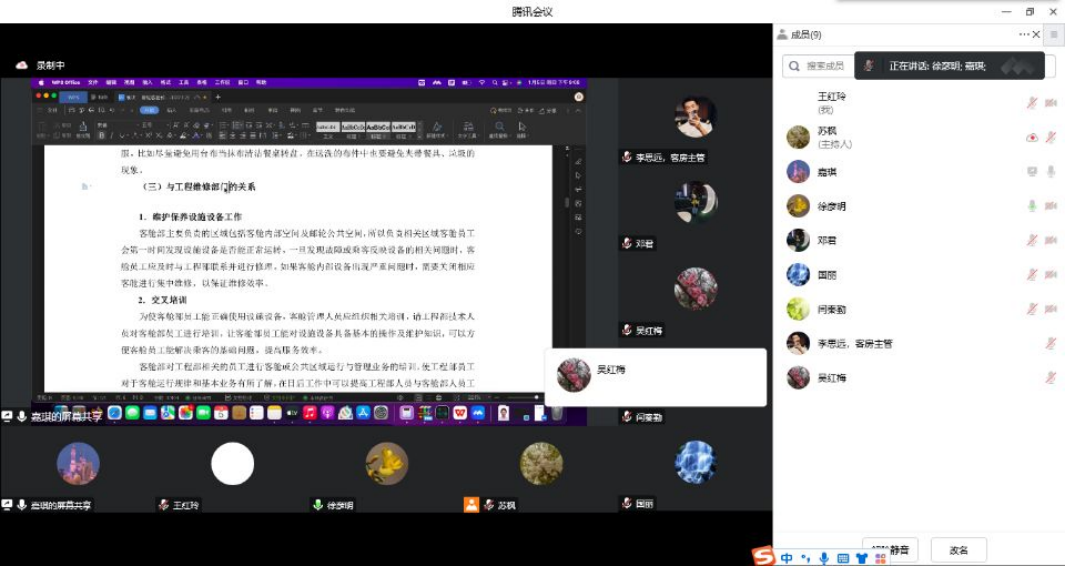Click Sogou input method S icon

pyautogui.click(x=764, y=557)
